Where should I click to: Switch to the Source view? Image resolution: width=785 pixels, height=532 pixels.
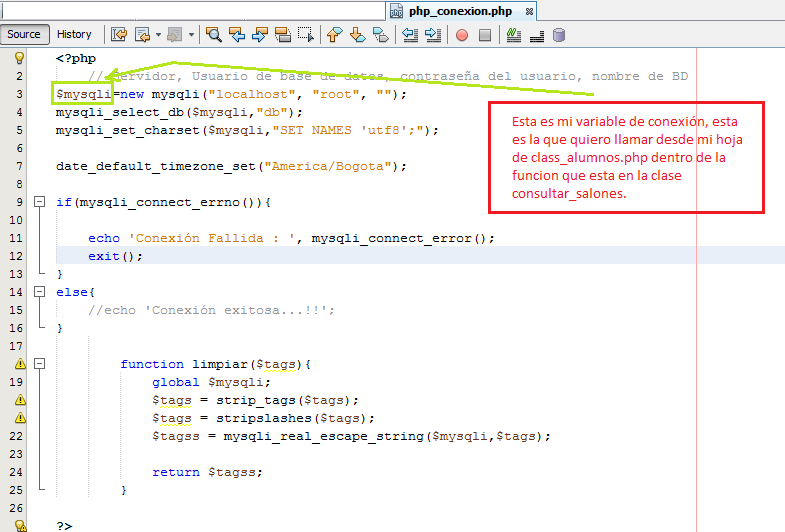(25, 35)
